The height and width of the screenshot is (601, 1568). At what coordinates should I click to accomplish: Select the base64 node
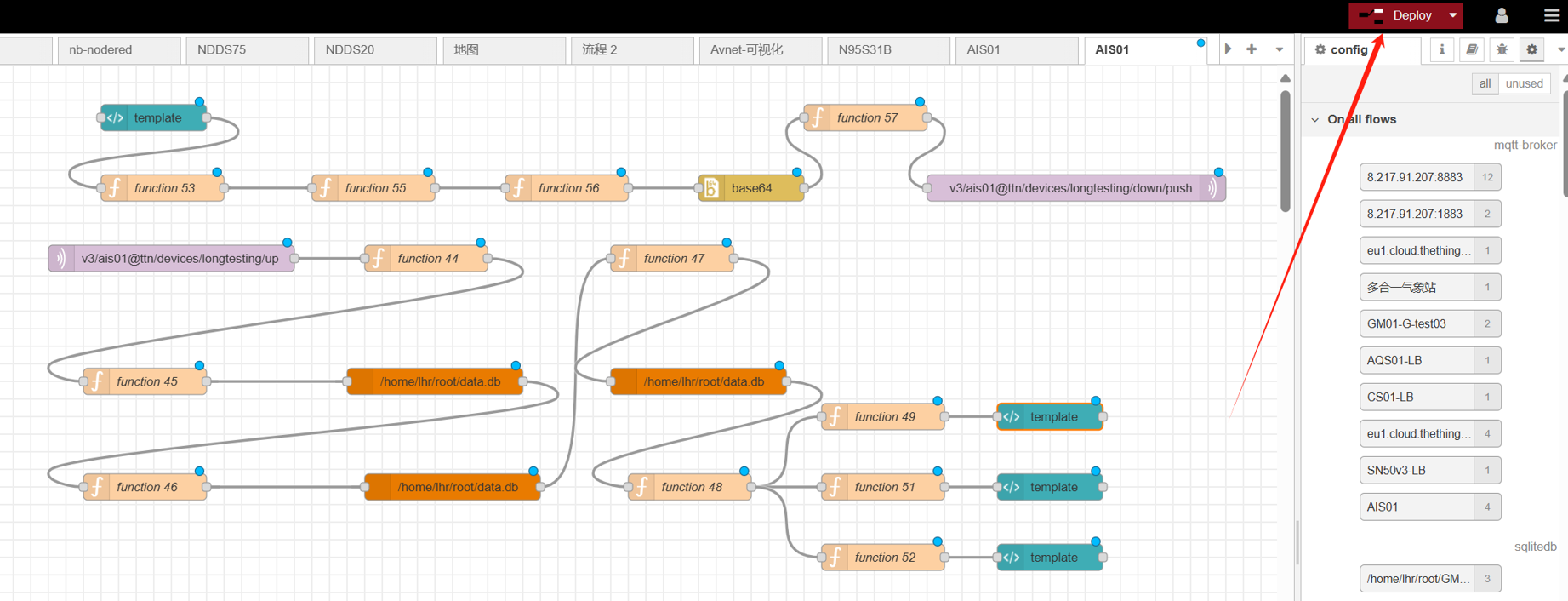tap(750, 188)
